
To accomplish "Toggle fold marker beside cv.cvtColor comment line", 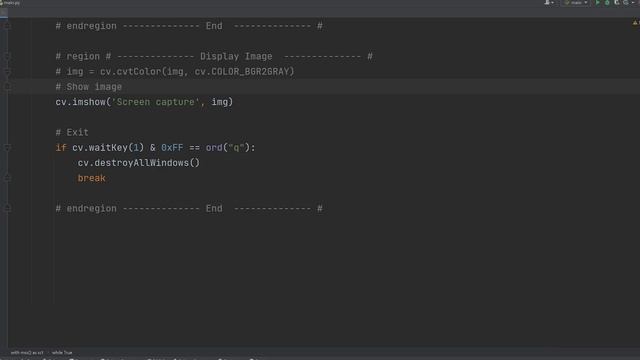I will tap(7, 72).
